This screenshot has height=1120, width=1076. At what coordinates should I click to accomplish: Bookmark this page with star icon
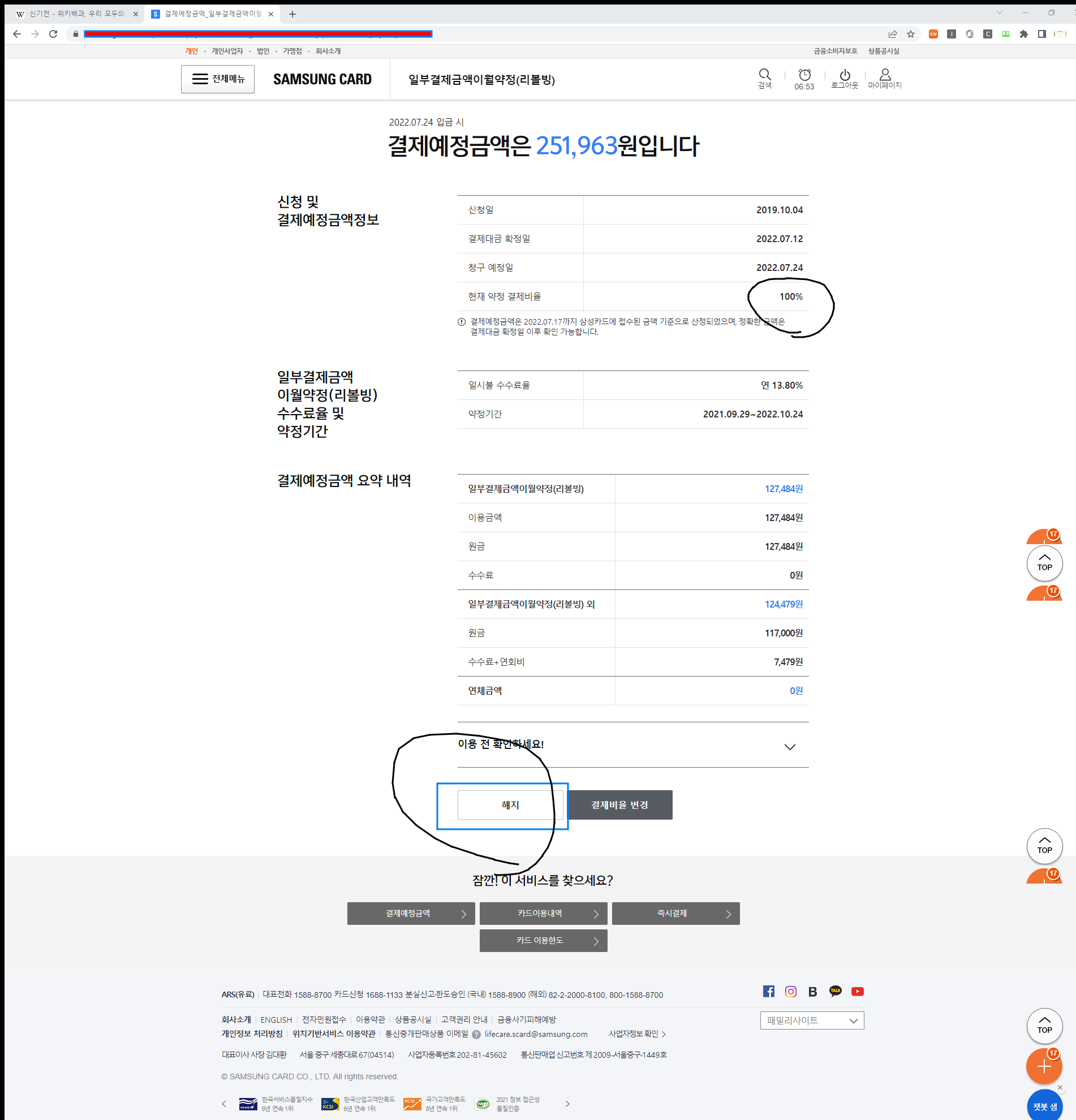tap(911, 34)
